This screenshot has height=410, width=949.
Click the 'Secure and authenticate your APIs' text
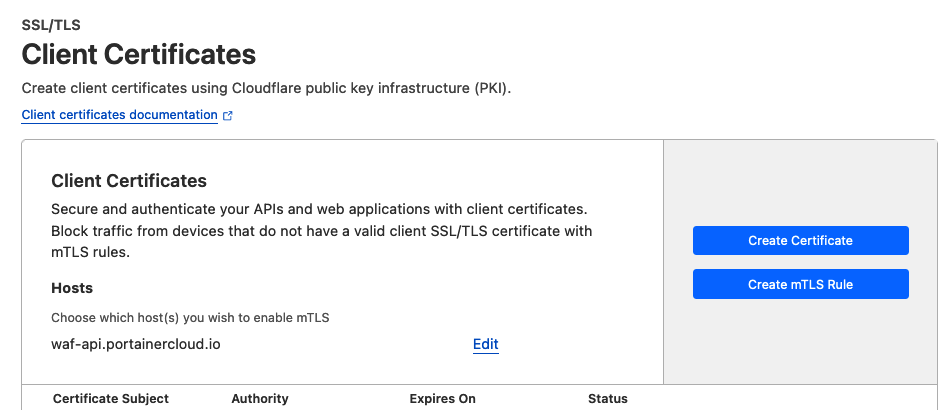(x=320, y=210)
